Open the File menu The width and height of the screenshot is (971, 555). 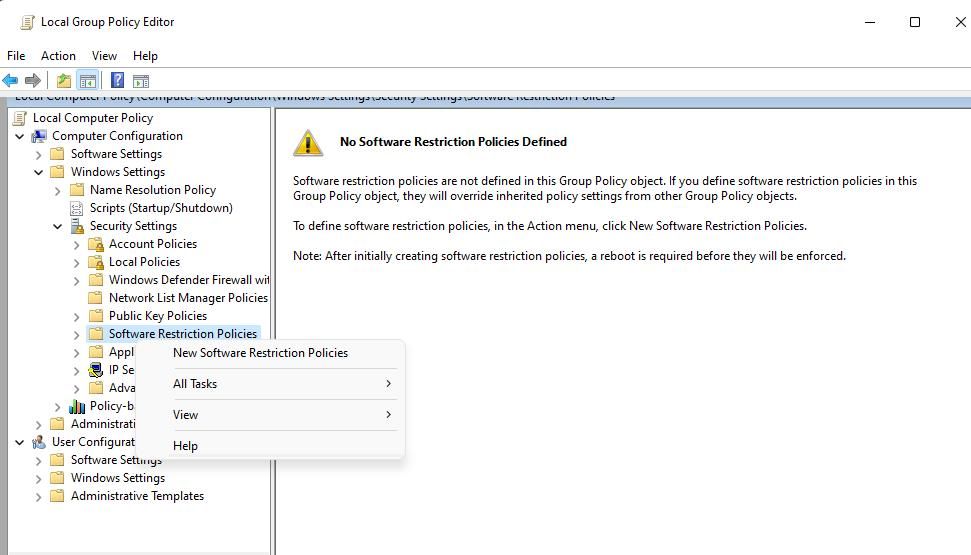[16, 56]
